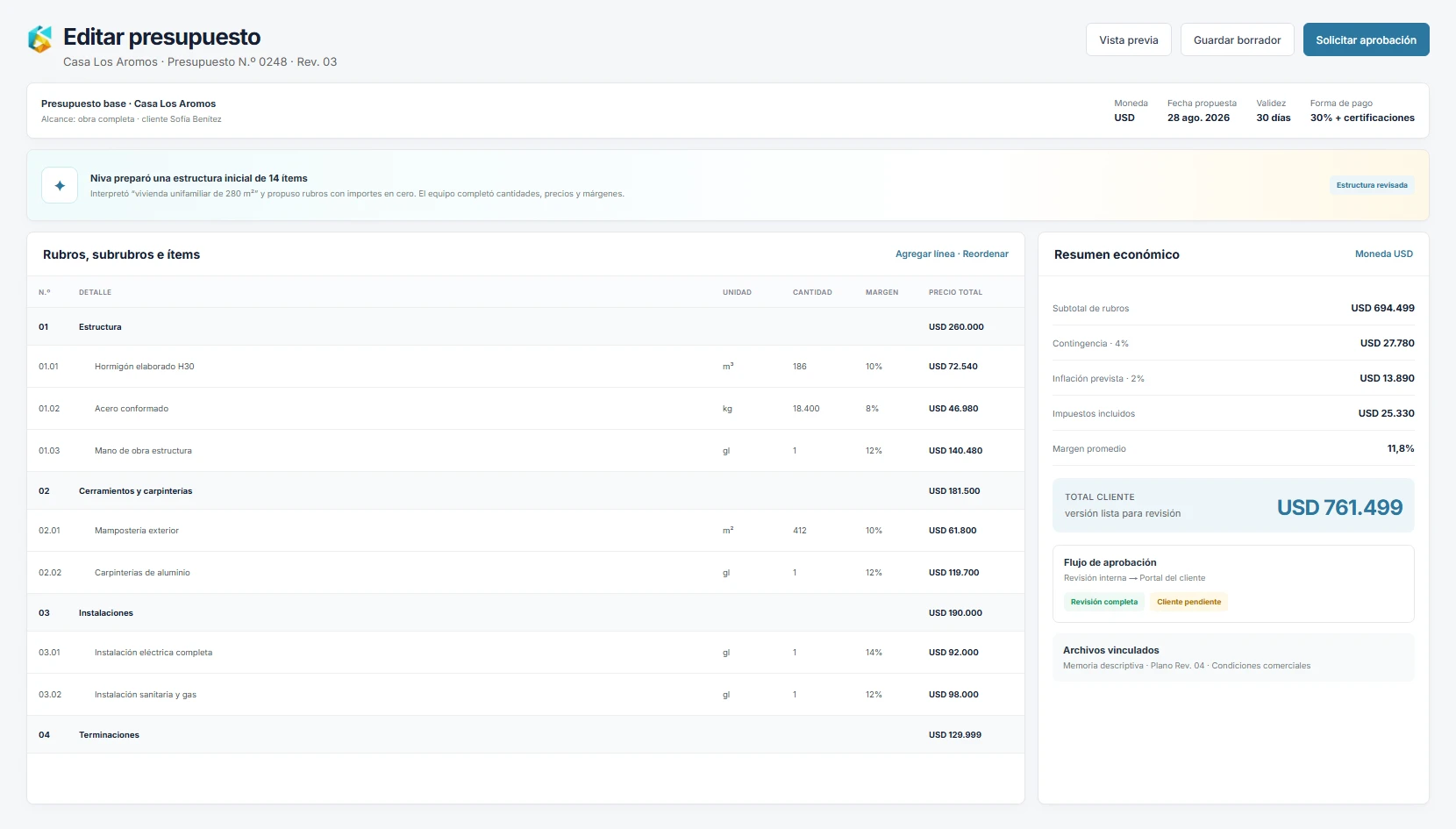Viewport: 1456px width, 829px height.
Task: Click the MARGEN column header
Action: click(x=881, y=292)
